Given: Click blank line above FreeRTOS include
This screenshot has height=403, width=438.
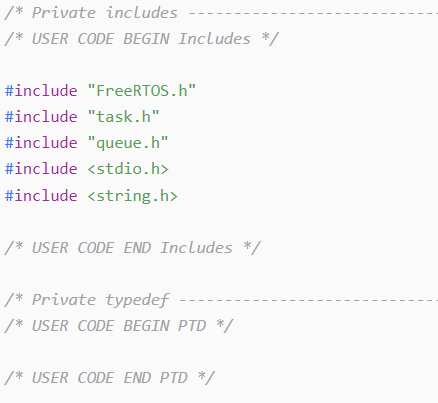Looking at the screenshot, I should [219, 65].
